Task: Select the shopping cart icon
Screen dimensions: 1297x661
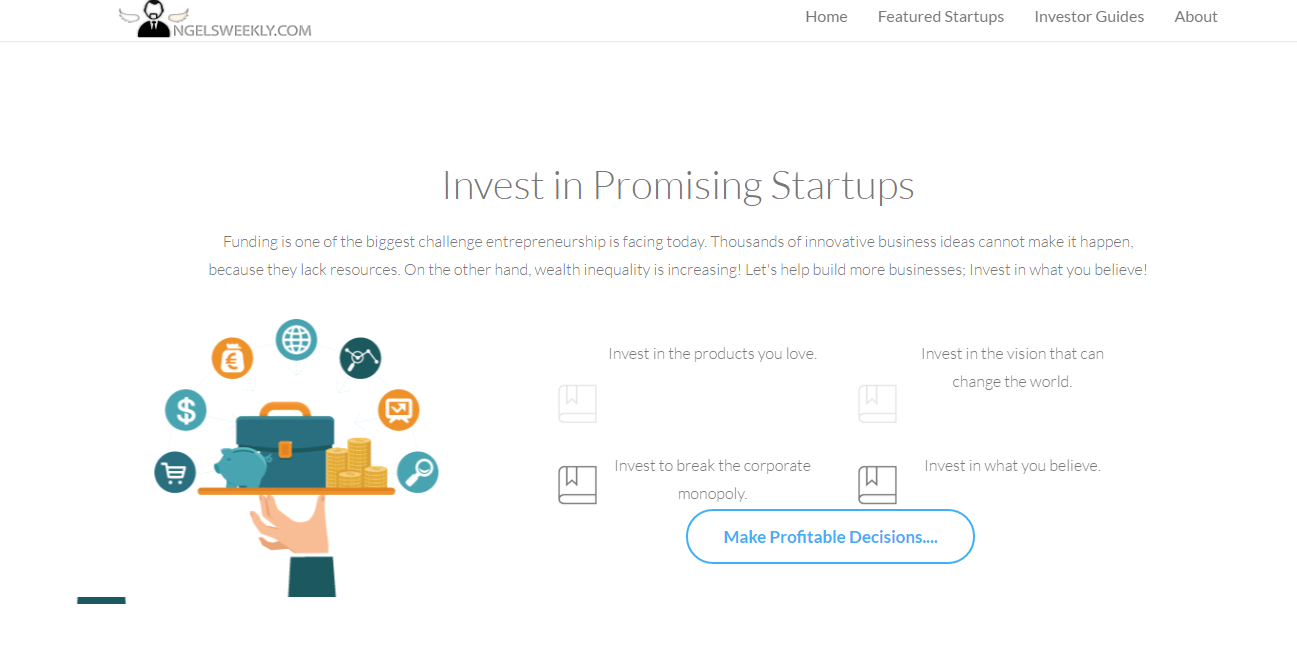Action: point(175,472)
